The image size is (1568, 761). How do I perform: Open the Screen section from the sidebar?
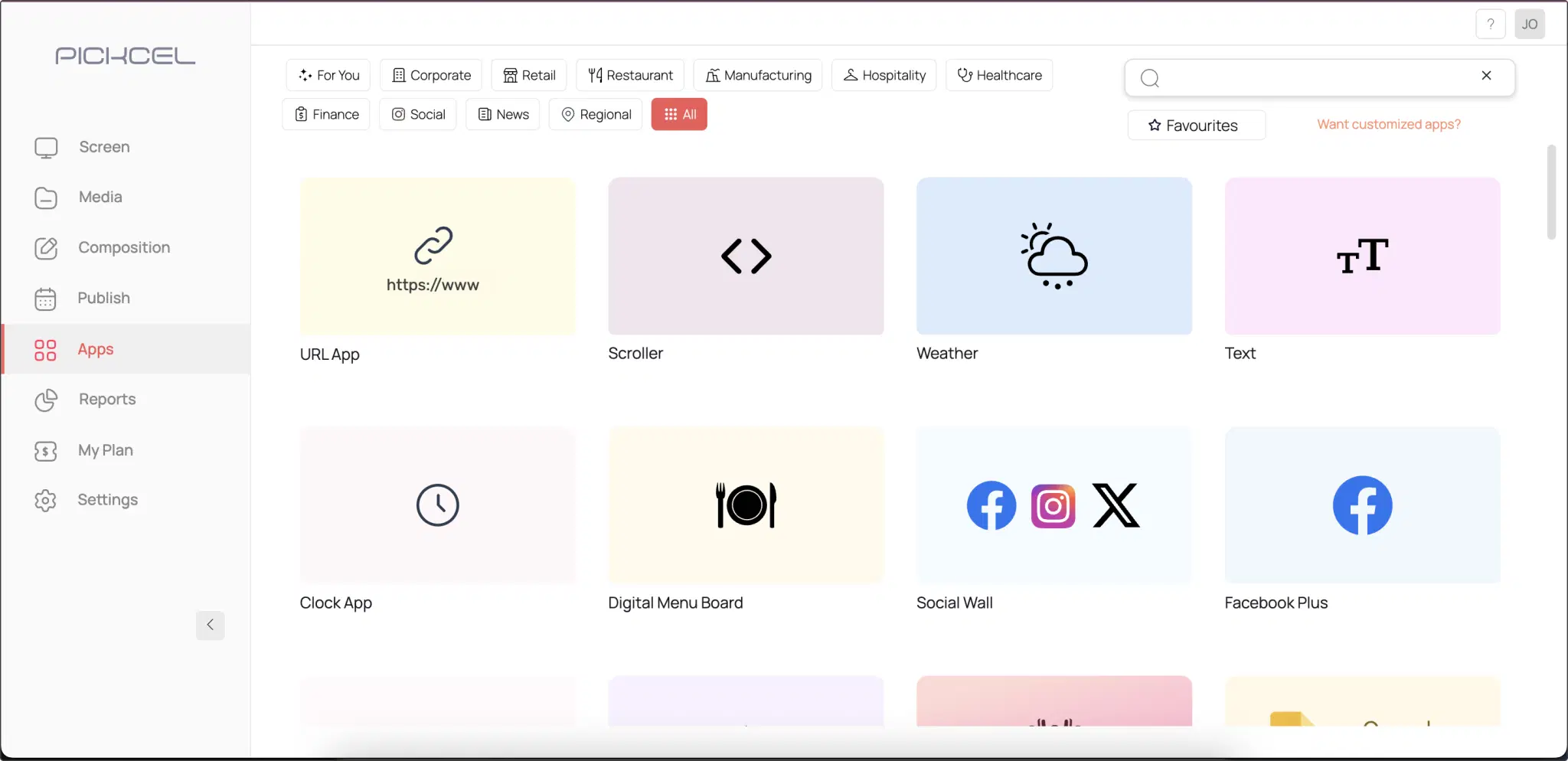tap(46, 147)
